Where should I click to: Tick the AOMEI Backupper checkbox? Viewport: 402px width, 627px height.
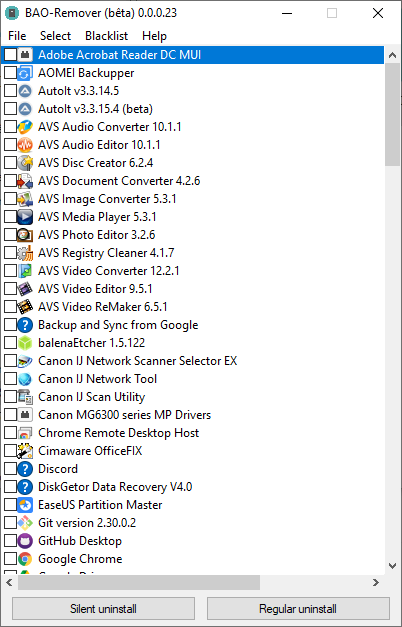[x=10, y=73]
